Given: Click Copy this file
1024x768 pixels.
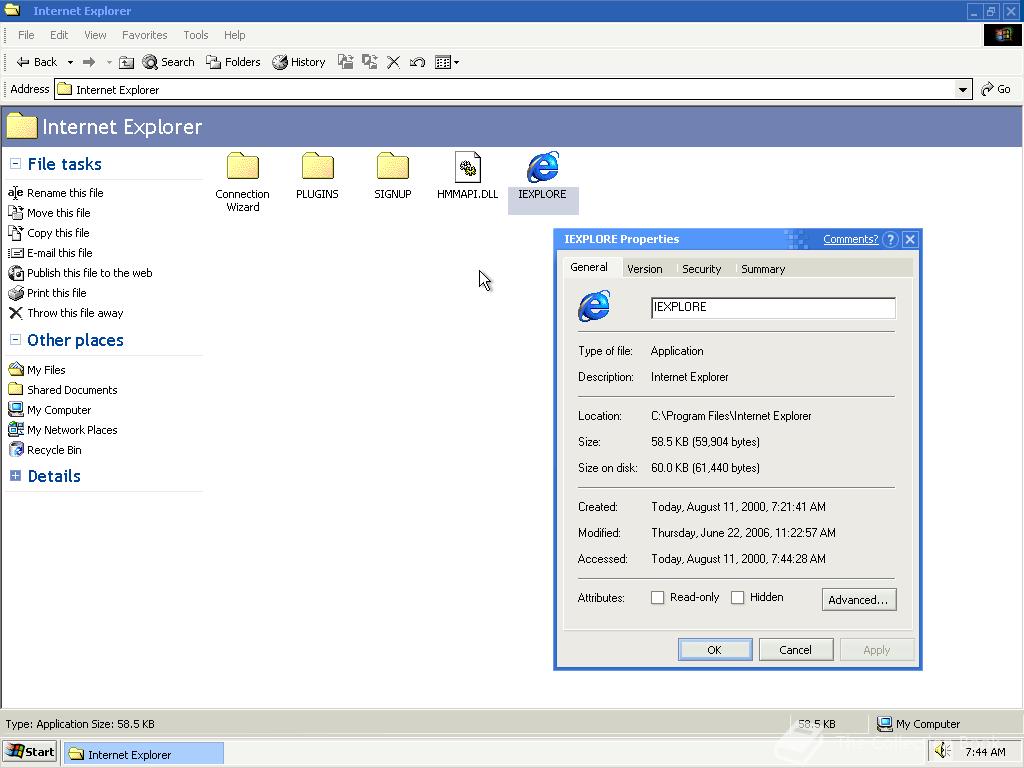Looking at the screenshot, I should (x=48, y=233).
